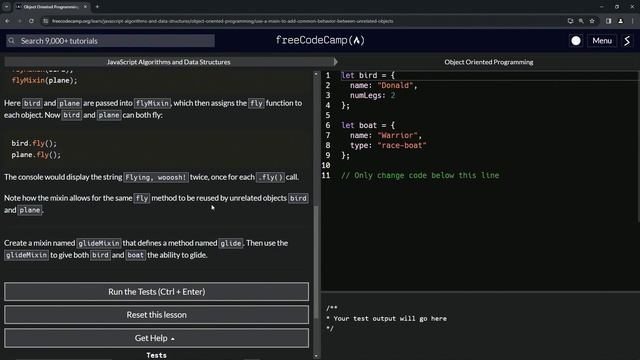Screen dimensions: 640x360
Task: Select the Object Oriented Programming browser tab
Action: [x=51, y=7]
